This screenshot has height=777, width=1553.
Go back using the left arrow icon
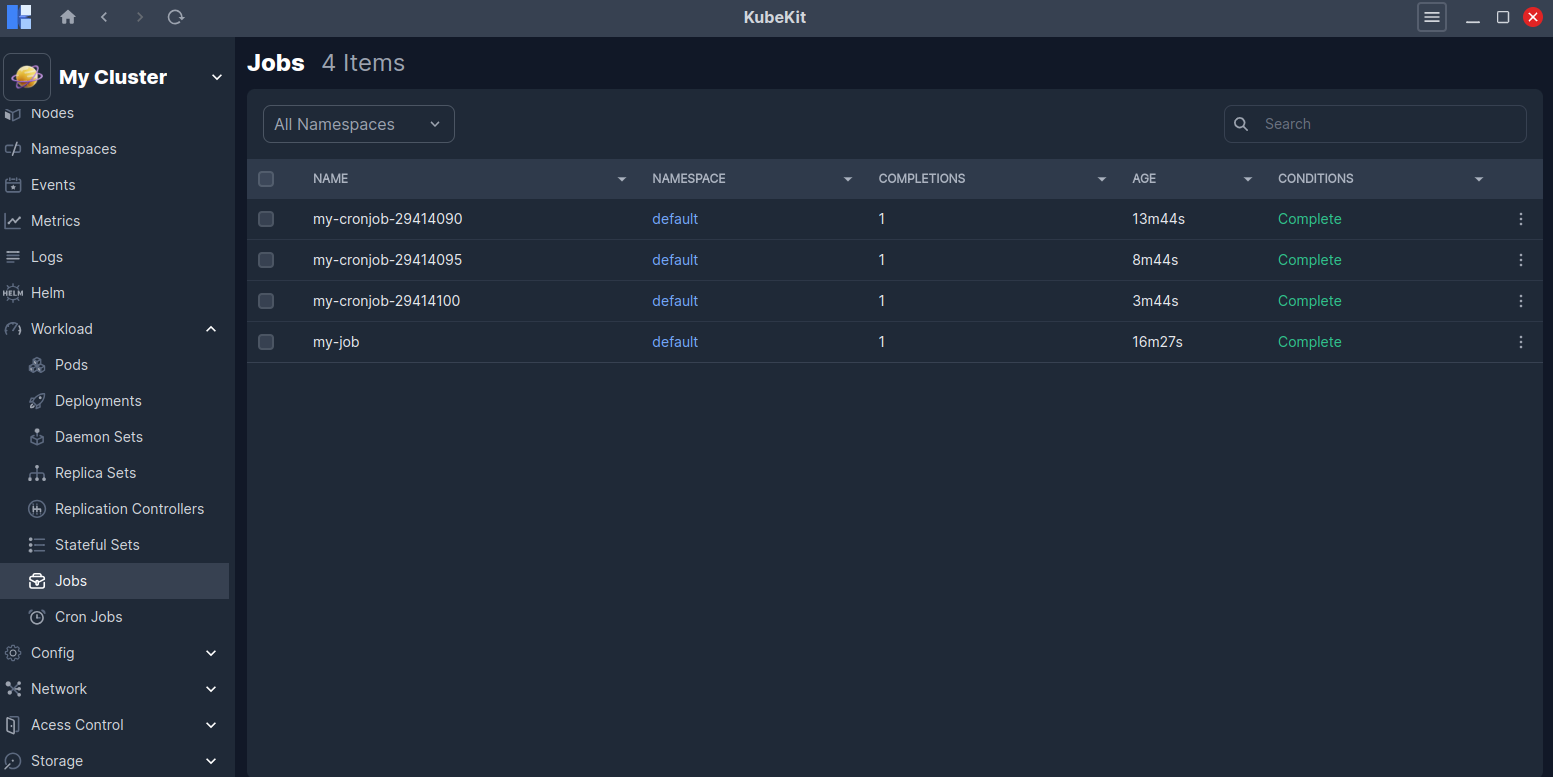(104, 17)
